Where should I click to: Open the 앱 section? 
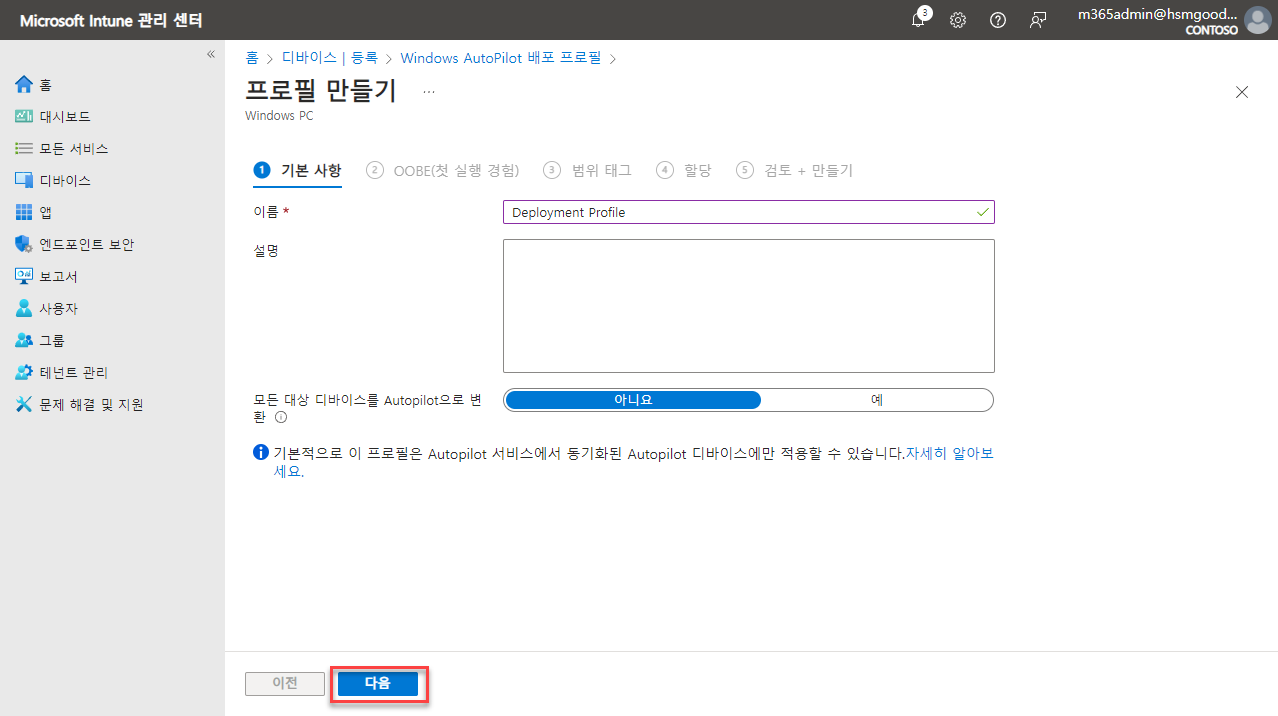(x=44, y=212)
